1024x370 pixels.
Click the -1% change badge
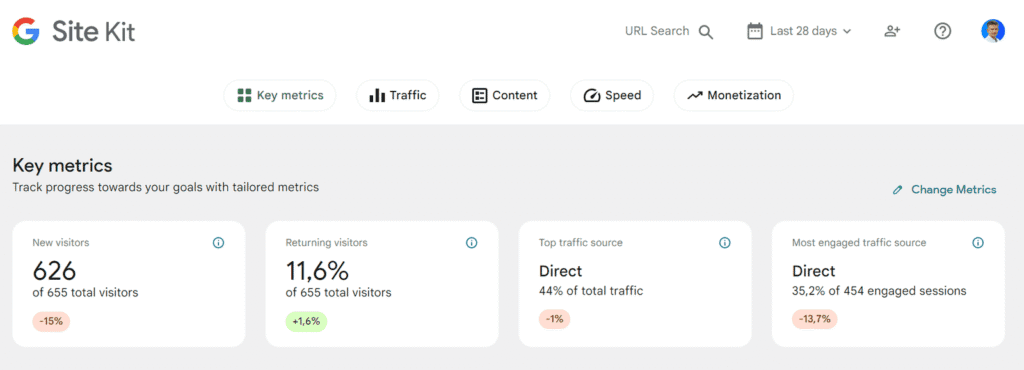click(x=554, y=319)
